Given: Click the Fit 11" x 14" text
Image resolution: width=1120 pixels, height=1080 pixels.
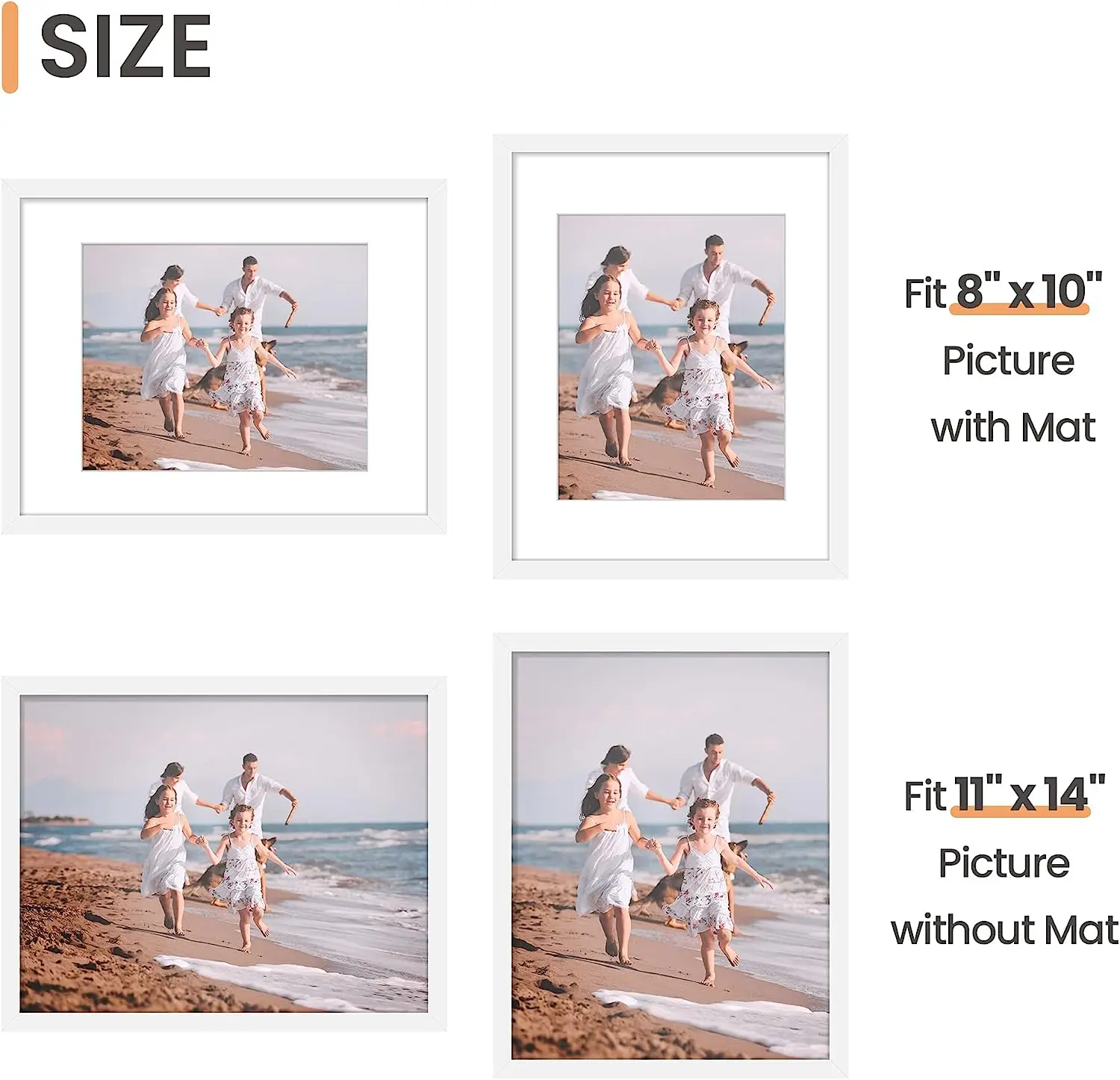Looking at the screenshot, I should click(1004, 795).
